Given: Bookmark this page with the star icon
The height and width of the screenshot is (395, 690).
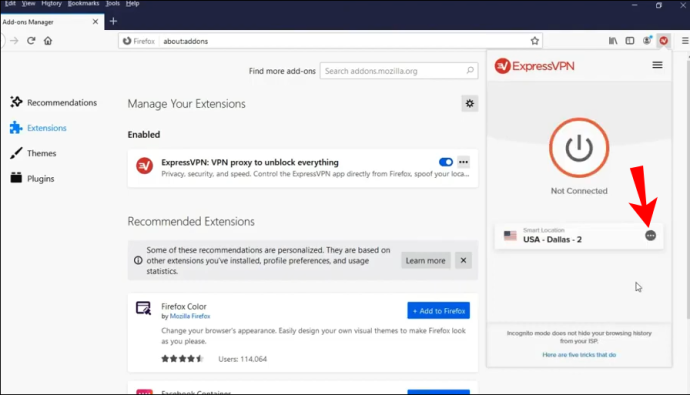Looking at the screenshot, I should (x=535, y=41).
